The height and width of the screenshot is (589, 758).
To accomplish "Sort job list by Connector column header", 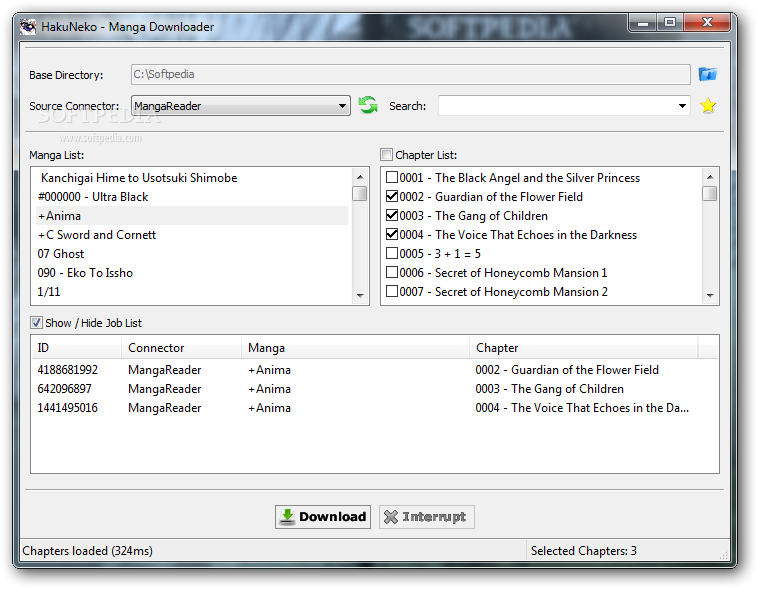I will (181, 348).
